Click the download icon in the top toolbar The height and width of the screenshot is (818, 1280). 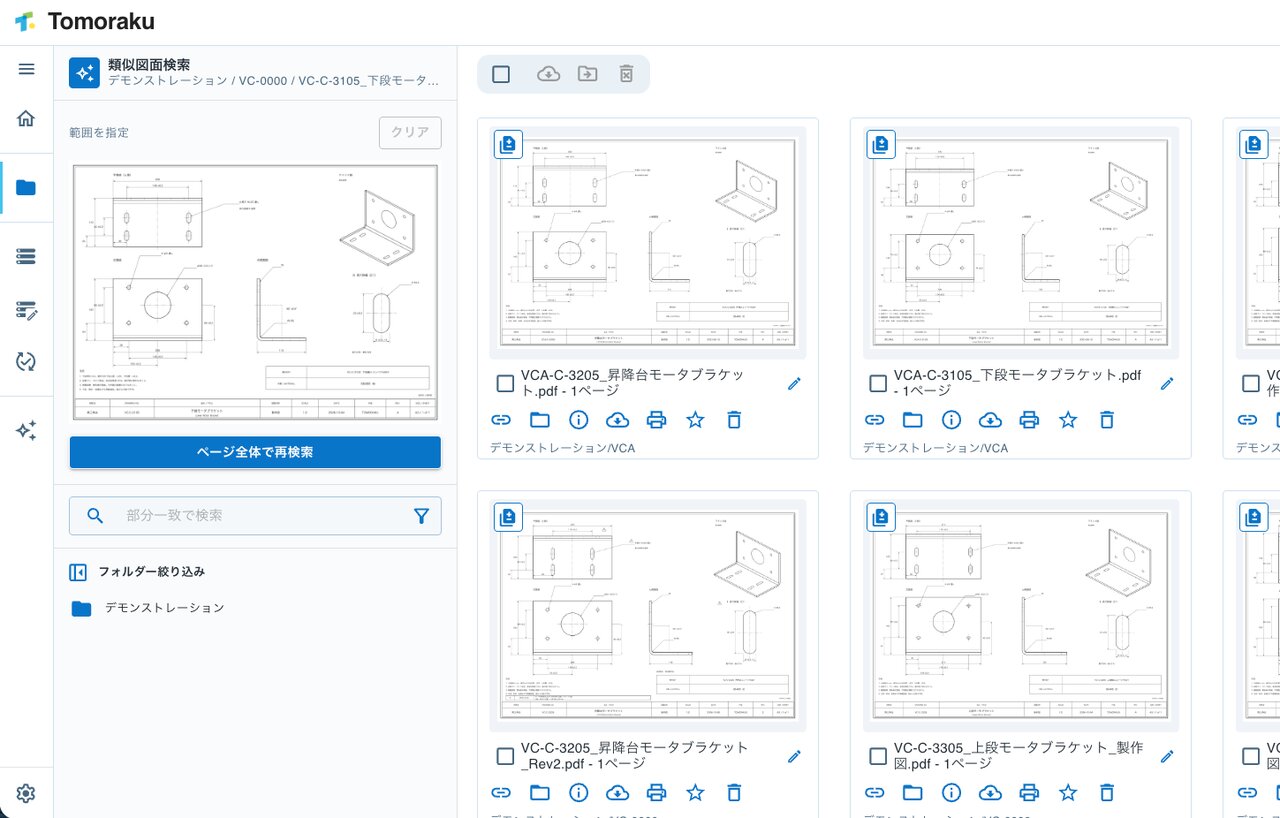[x=548, y=74]
